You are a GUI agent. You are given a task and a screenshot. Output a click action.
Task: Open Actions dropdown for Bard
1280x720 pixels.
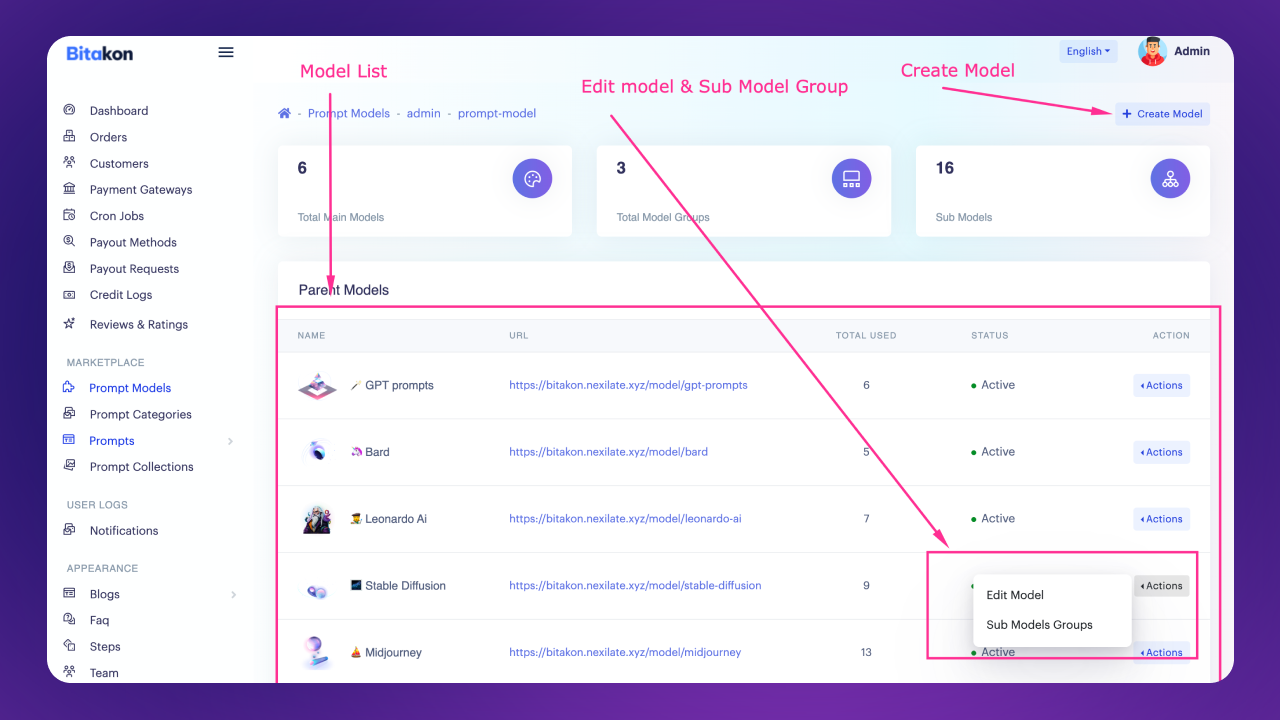(1161, 452)
